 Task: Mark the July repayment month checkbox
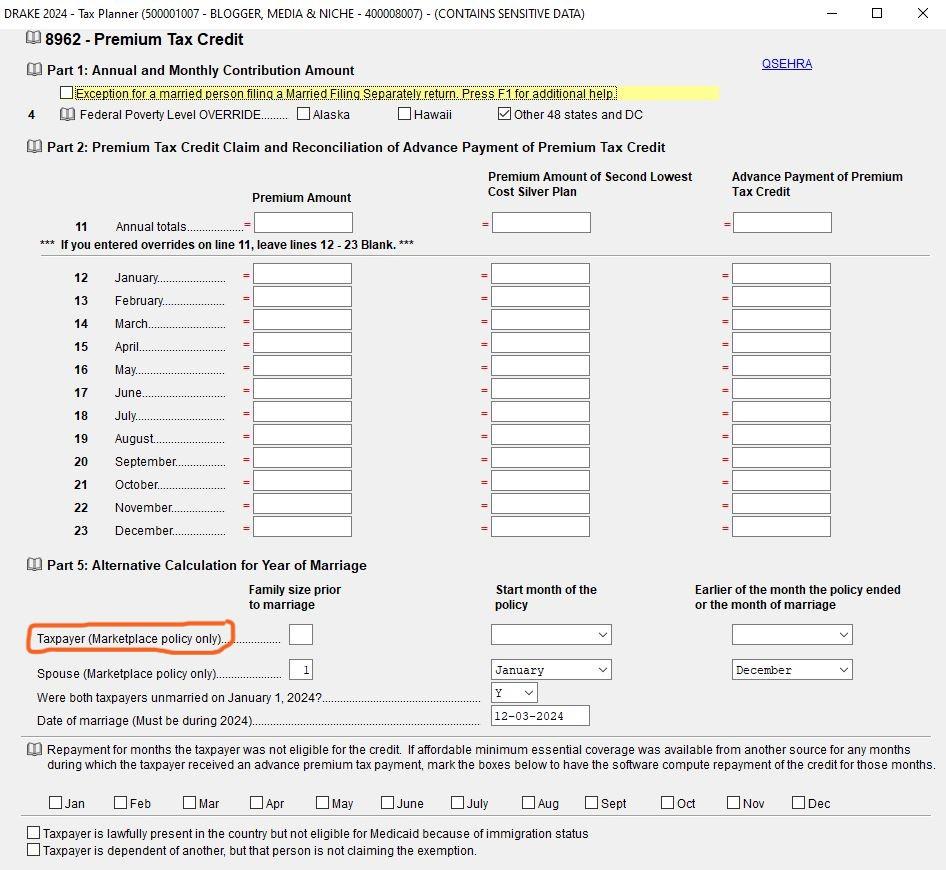pos(457,802)
